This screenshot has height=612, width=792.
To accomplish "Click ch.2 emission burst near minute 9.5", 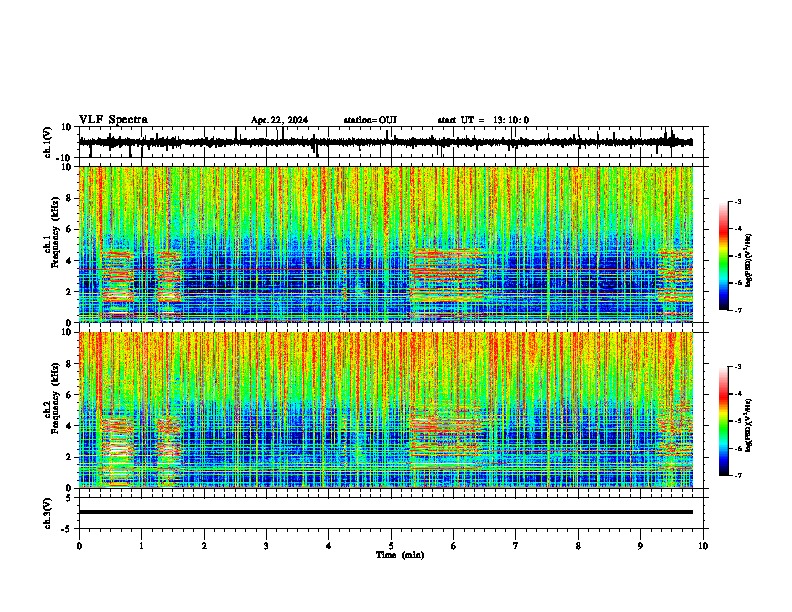I will click(675, 439).
